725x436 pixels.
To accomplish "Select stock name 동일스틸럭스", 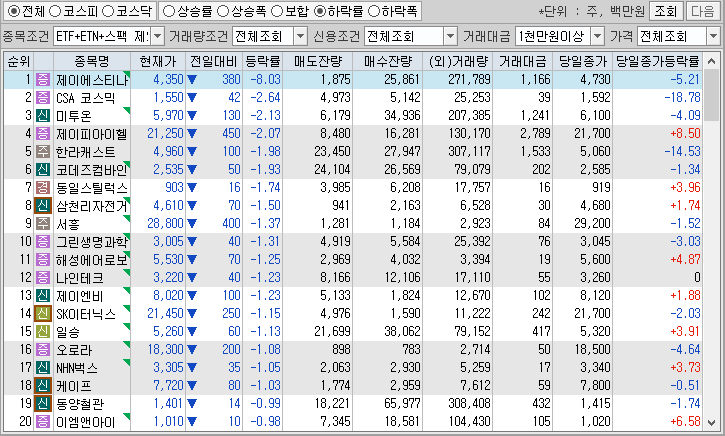I will coord(92,188).
